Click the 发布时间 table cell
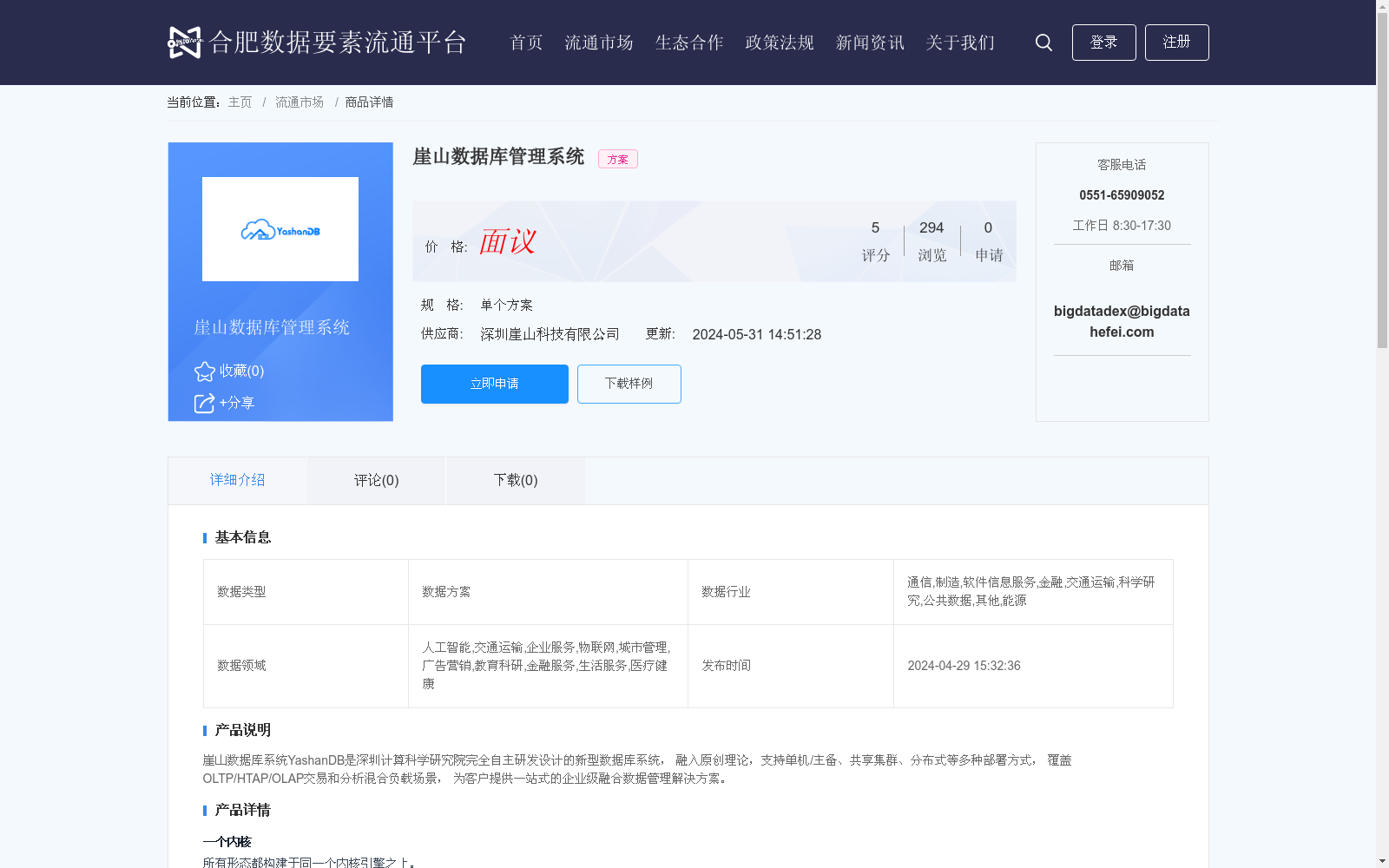This screenshot has height=868, width=1389. (x=791, y=666)
